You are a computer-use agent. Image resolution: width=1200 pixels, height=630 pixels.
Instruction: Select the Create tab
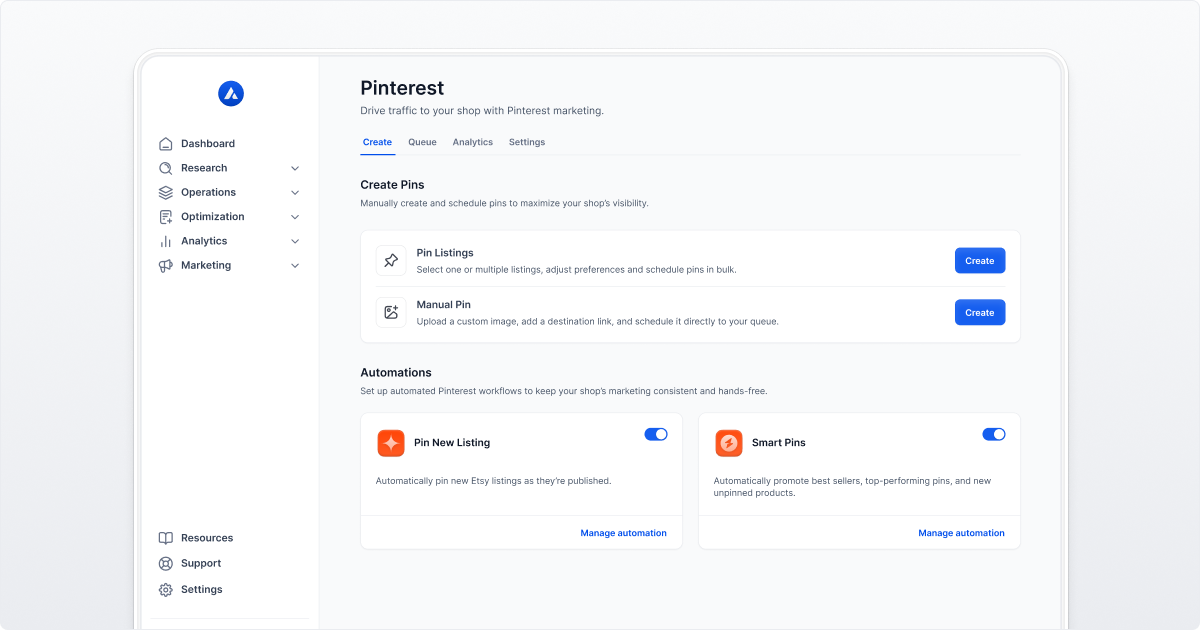(x=377, y=142)
